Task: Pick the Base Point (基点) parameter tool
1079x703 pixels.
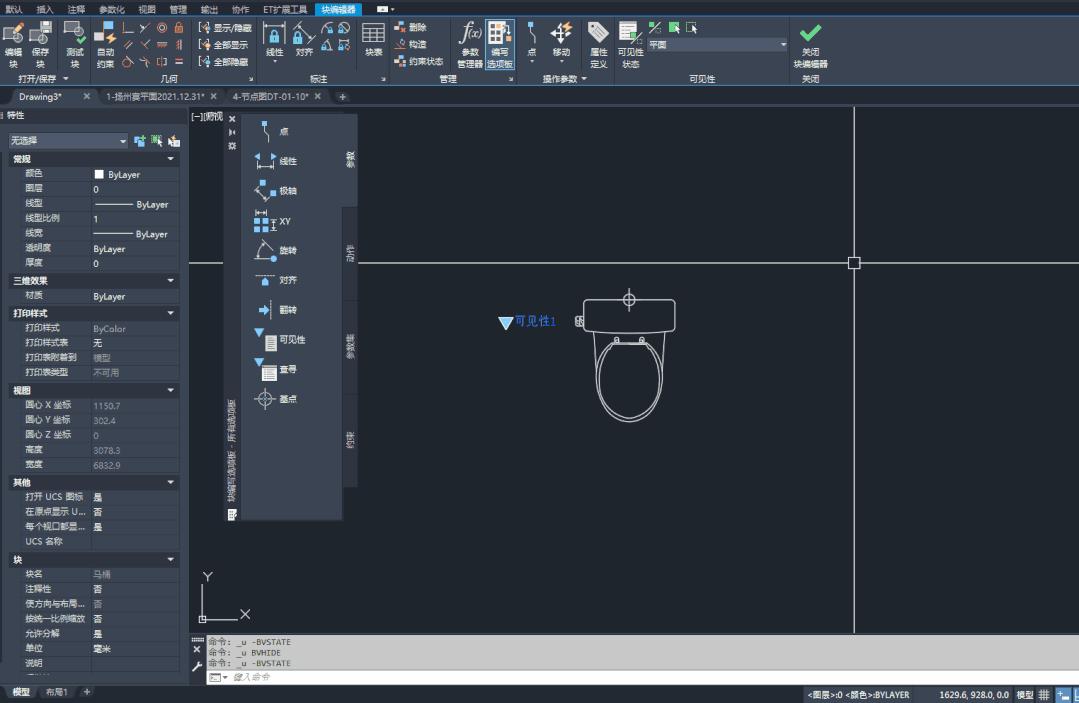Action: 276,399
